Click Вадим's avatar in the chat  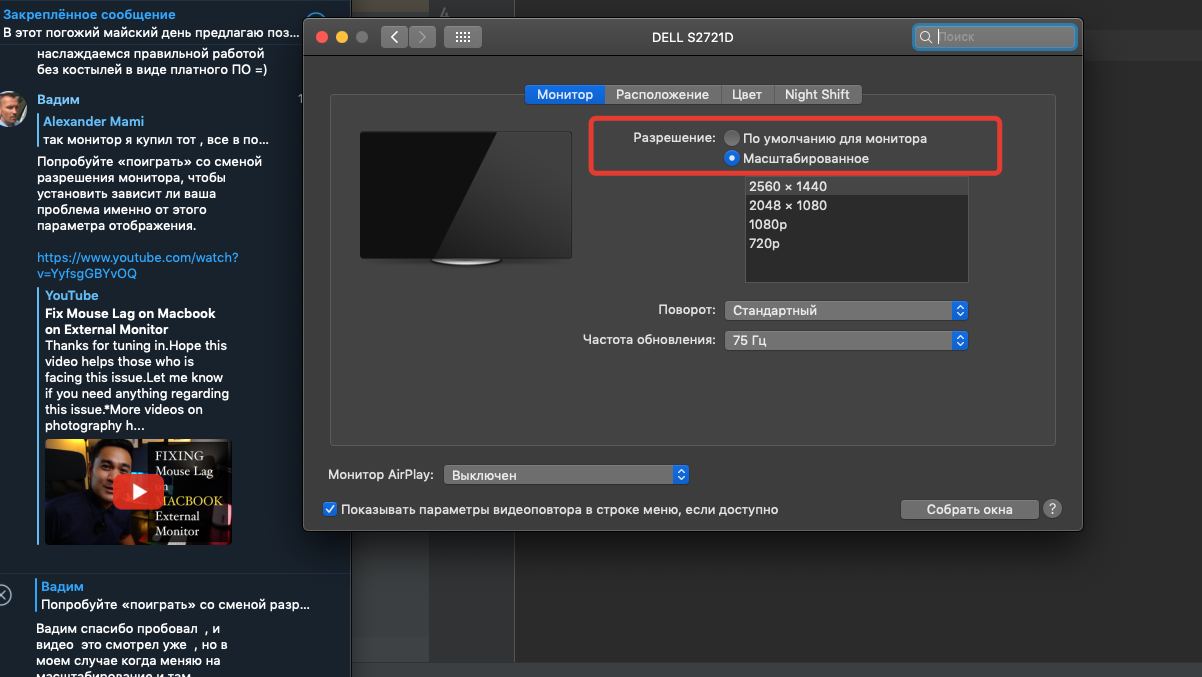click(x=12, y=108)
